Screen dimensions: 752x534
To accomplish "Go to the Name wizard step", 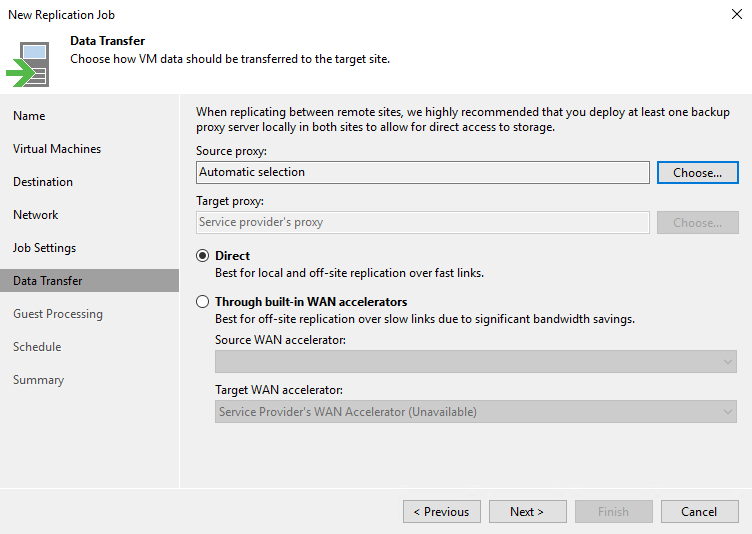I will pos(29,116).
